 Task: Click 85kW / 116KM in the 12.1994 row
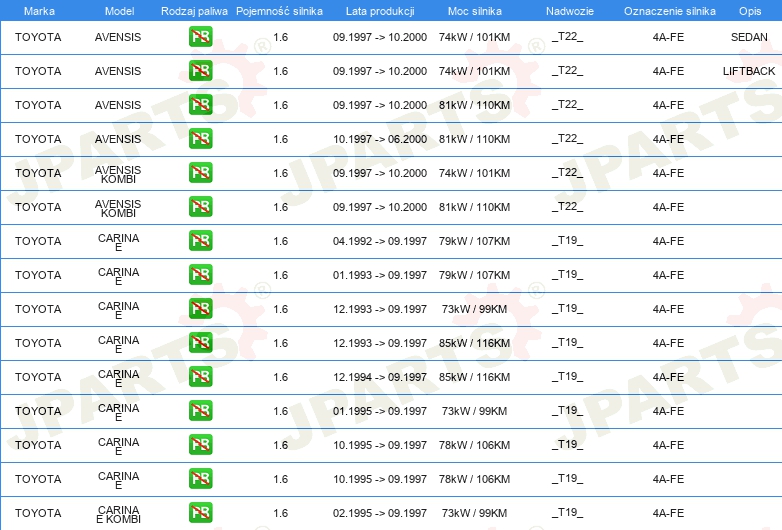coord(474,377)
